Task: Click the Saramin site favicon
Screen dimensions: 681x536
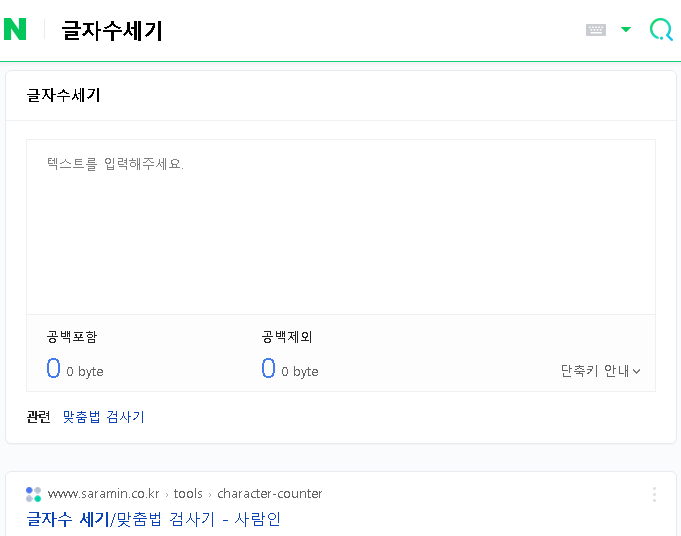Action: (x=33, y=494)
